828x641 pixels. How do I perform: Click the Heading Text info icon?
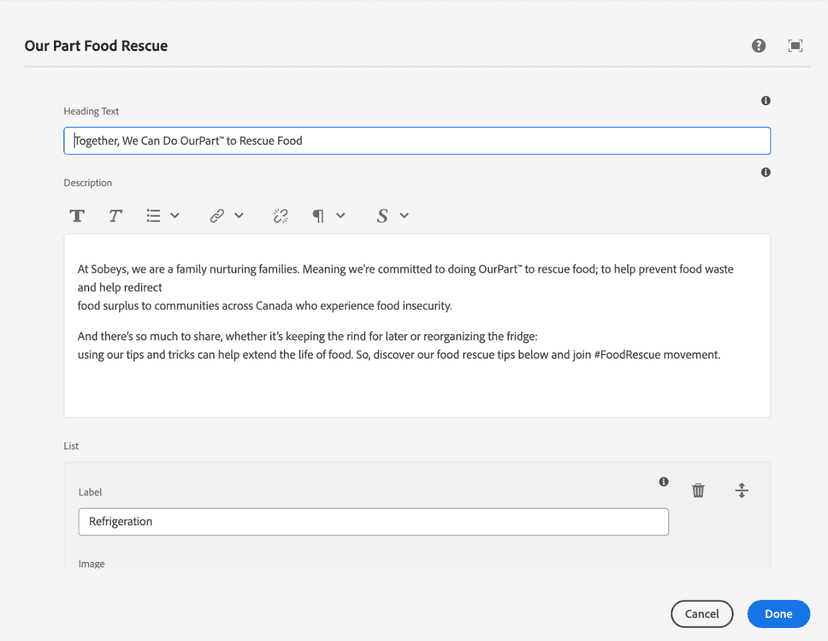tap(766, 101)
